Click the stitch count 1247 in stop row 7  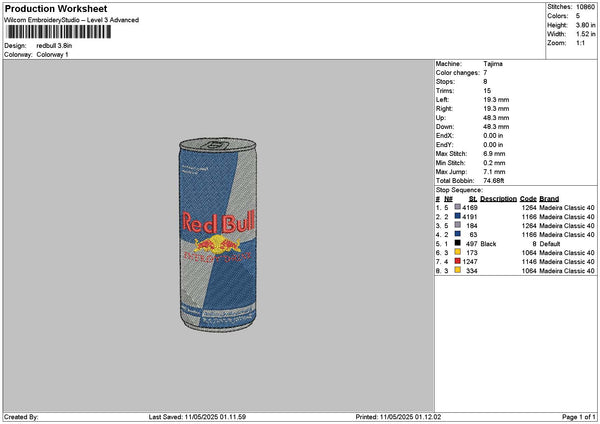click(470, 262)
